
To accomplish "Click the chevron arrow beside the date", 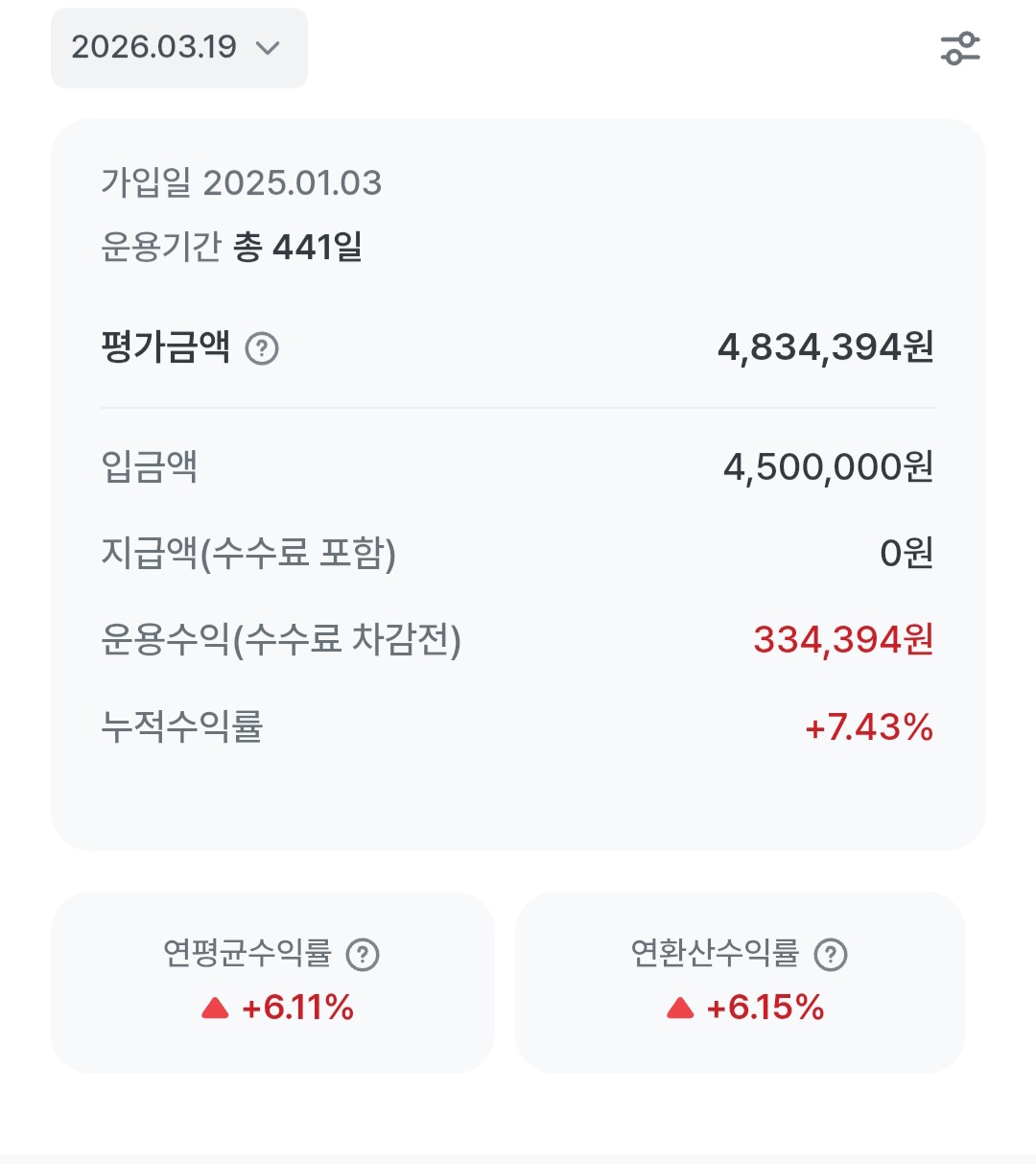I will pyautogui.click(x=269, y=48).
